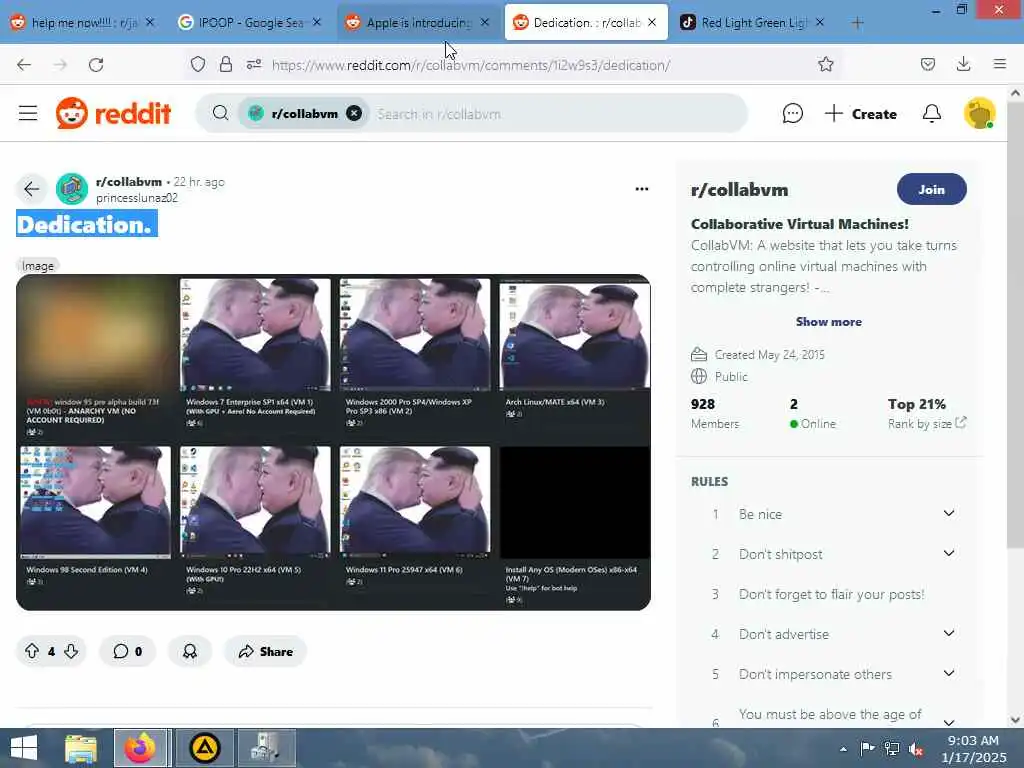
Task: Bookmark this page with the star
Action: pyautogui.click(x=825, y=64)
